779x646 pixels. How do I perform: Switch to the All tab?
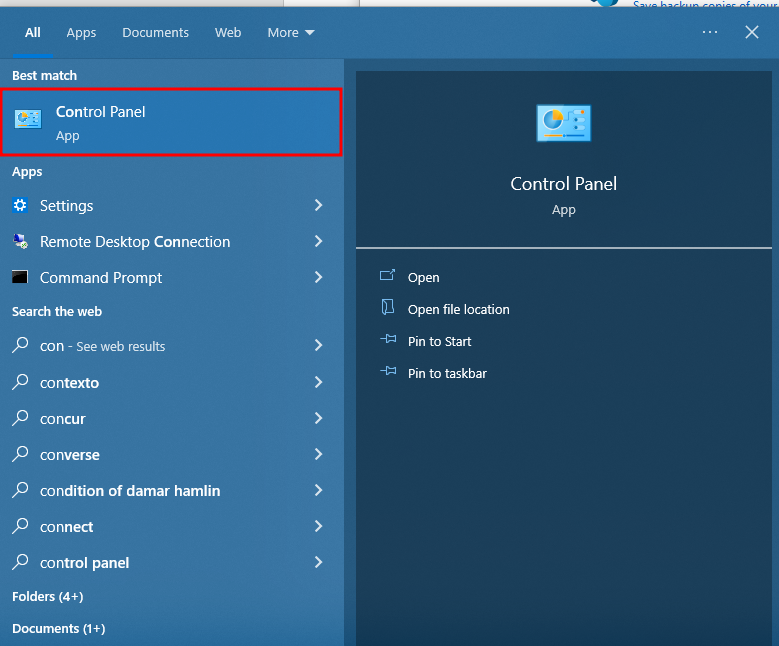[x=33, y=33]
